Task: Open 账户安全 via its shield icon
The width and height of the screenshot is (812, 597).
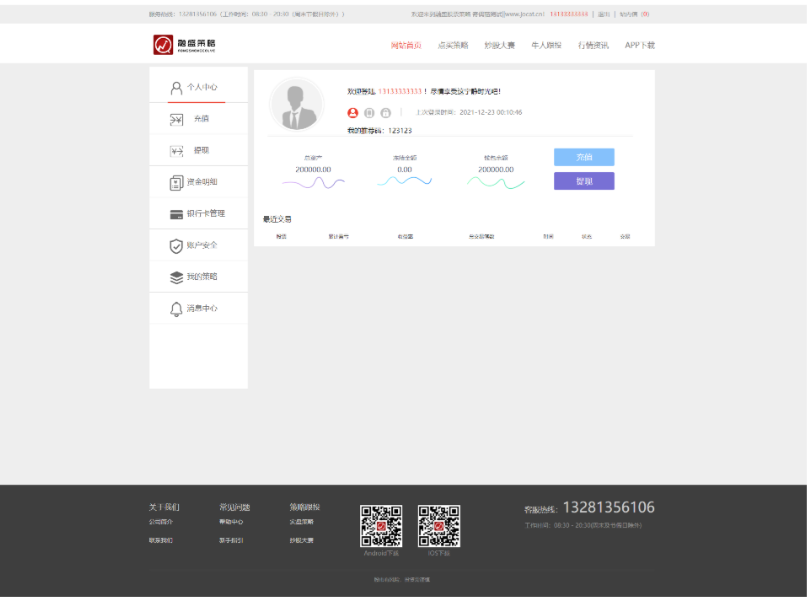Action: [176, 245]
